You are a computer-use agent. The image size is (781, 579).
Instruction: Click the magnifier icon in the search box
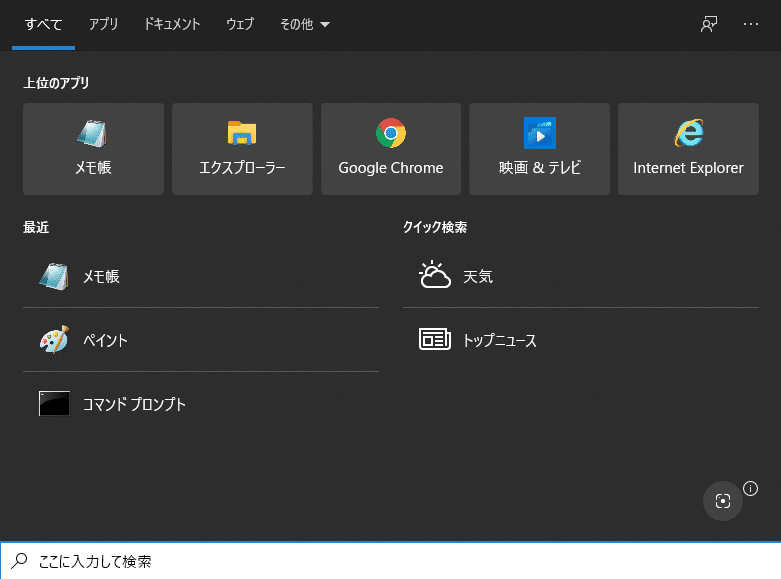click(x=19, y=561)
